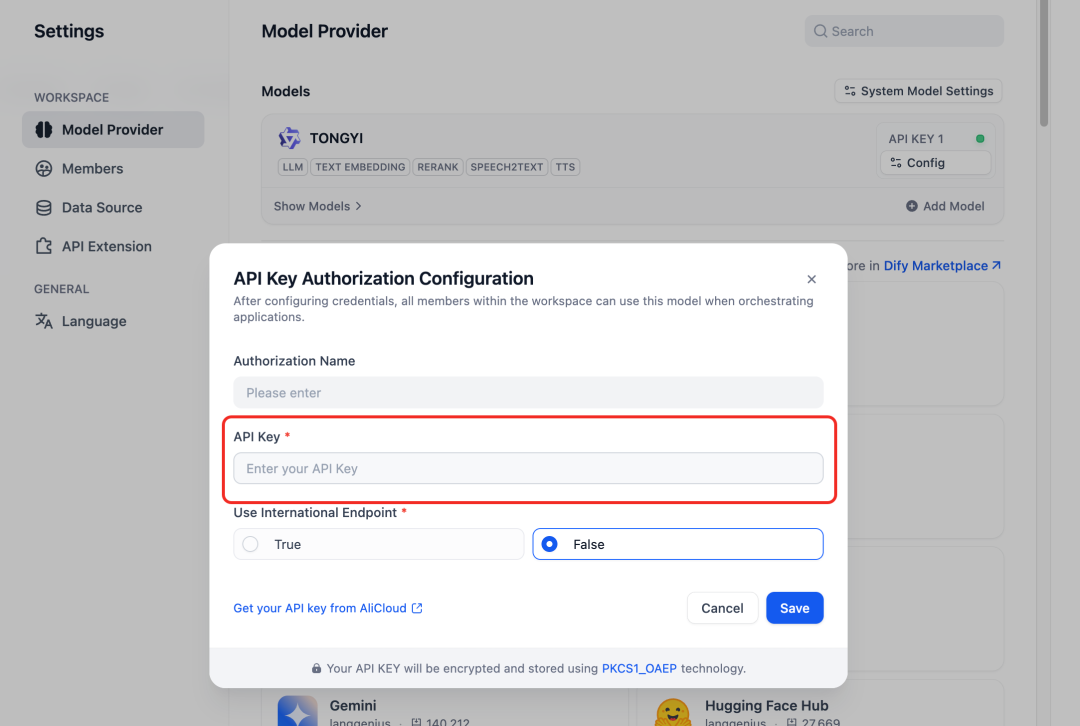Select True for International Endpoint
1080x726 pixels.
click(251, 544)
